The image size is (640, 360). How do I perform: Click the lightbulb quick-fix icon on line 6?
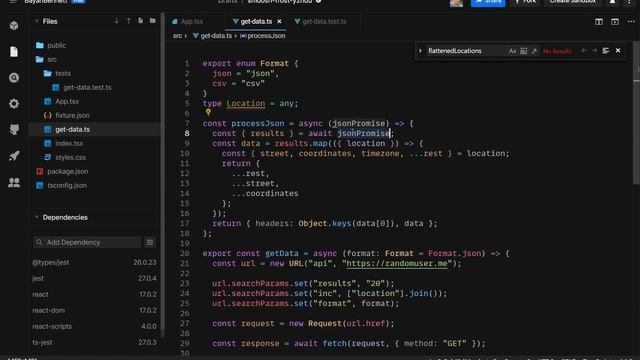(x=208, y=112)
